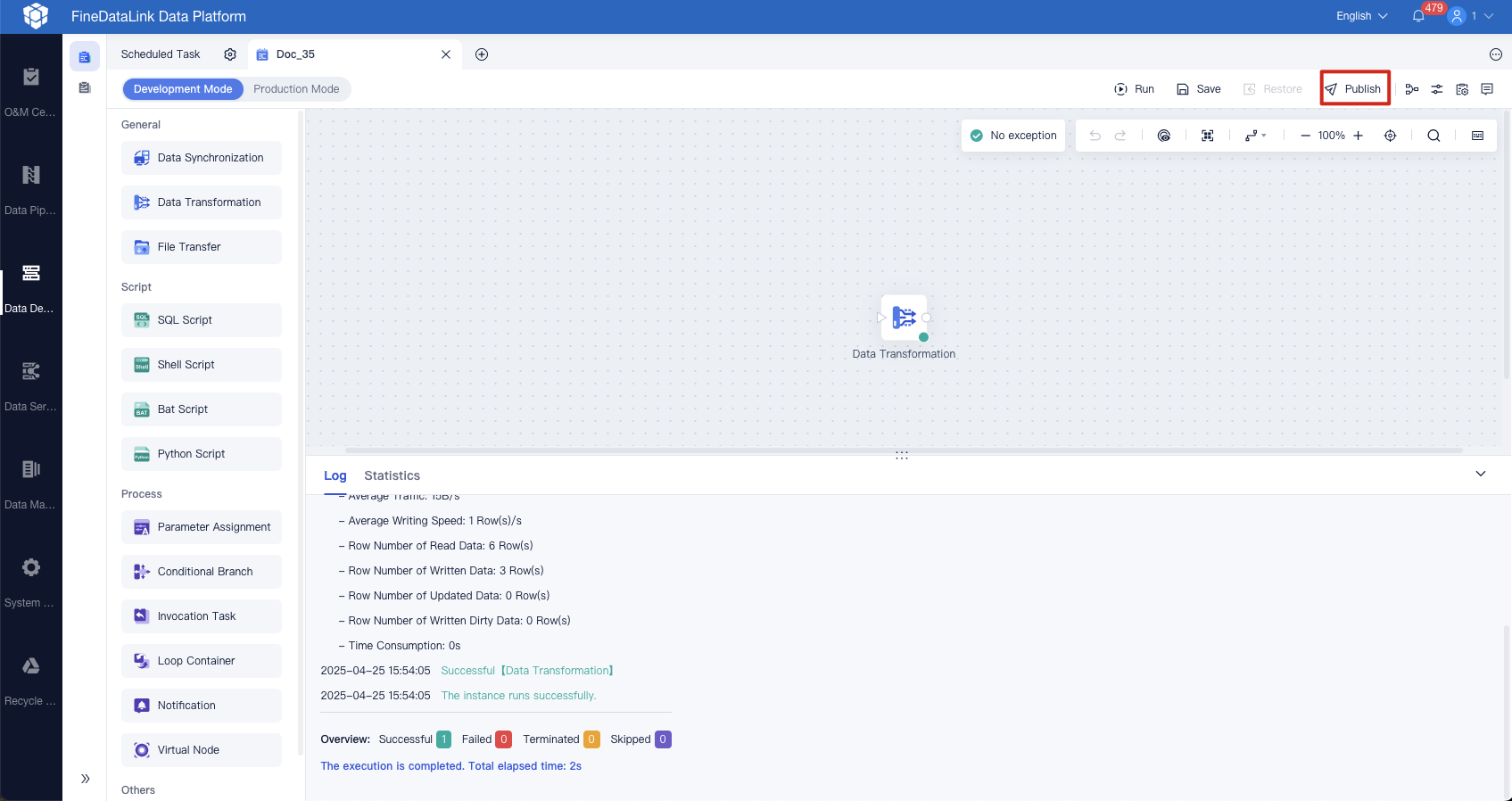Open the O&M Center sidebar icon
This screenshot has width=1512, height=801.
(x=31, y=77)
